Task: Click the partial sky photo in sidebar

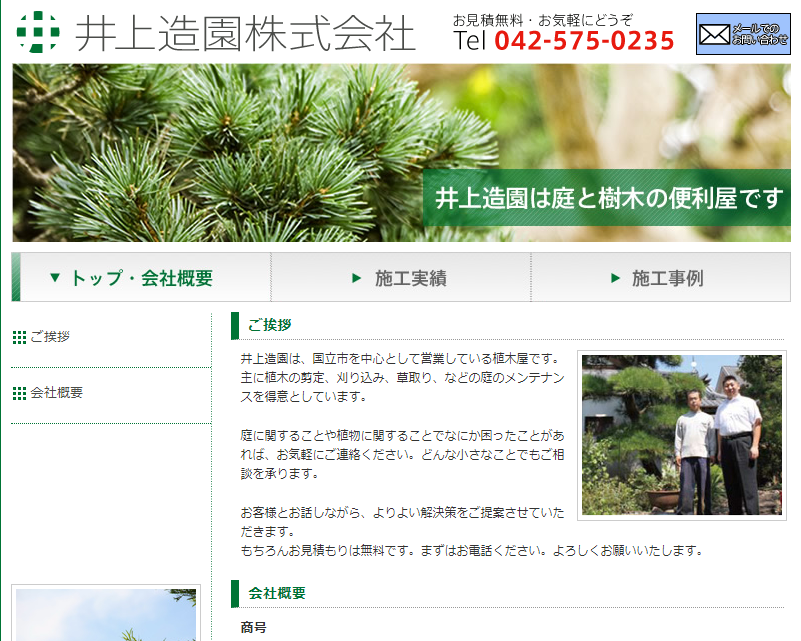Action: tap(106, 614)
